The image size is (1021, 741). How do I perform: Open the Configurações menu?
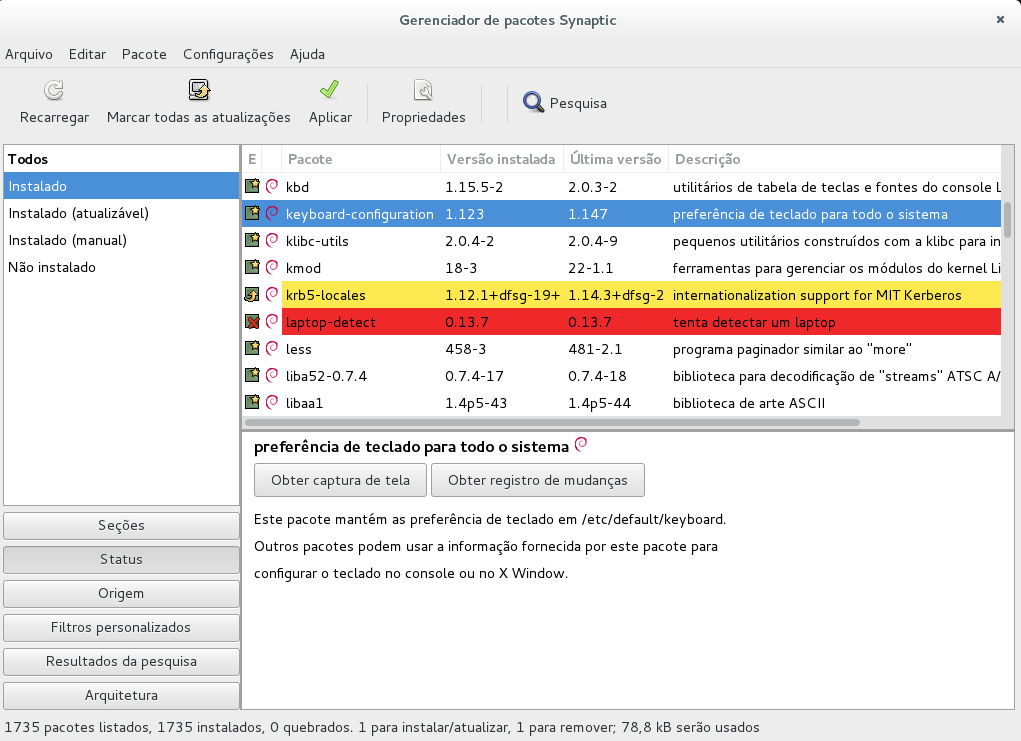(x=228, y=54)
